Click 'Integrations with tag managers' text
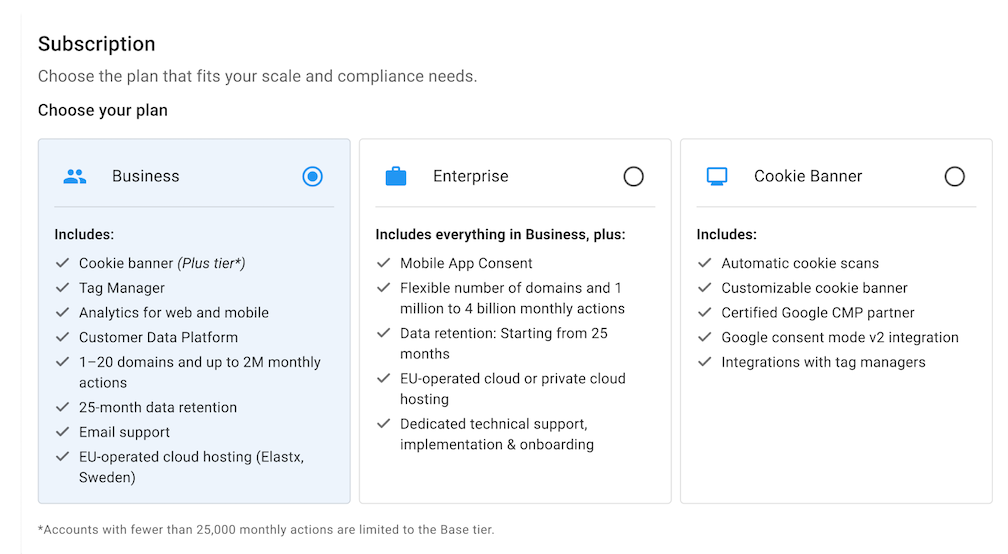Screen dimensions: 1008x554 824,362
